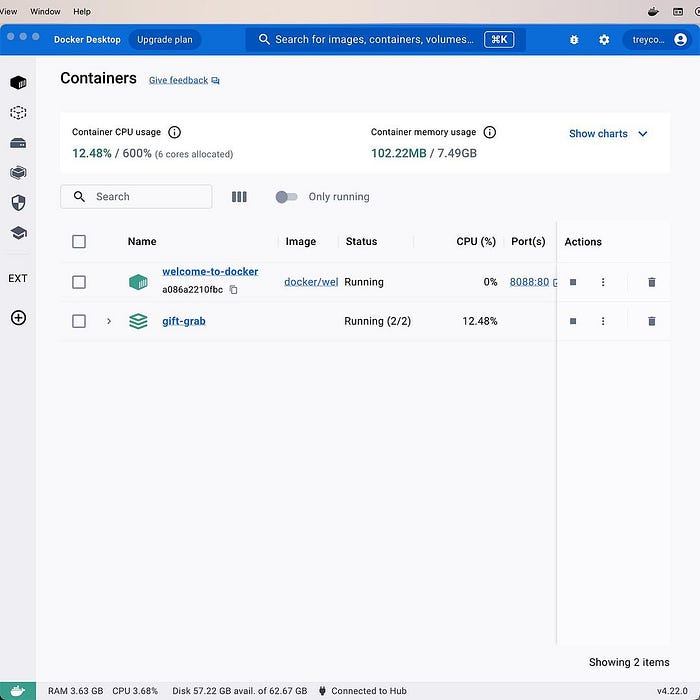Open the Learning center graduation cap icon
Viewport: 700px width, 700px height.
[18, 233]
